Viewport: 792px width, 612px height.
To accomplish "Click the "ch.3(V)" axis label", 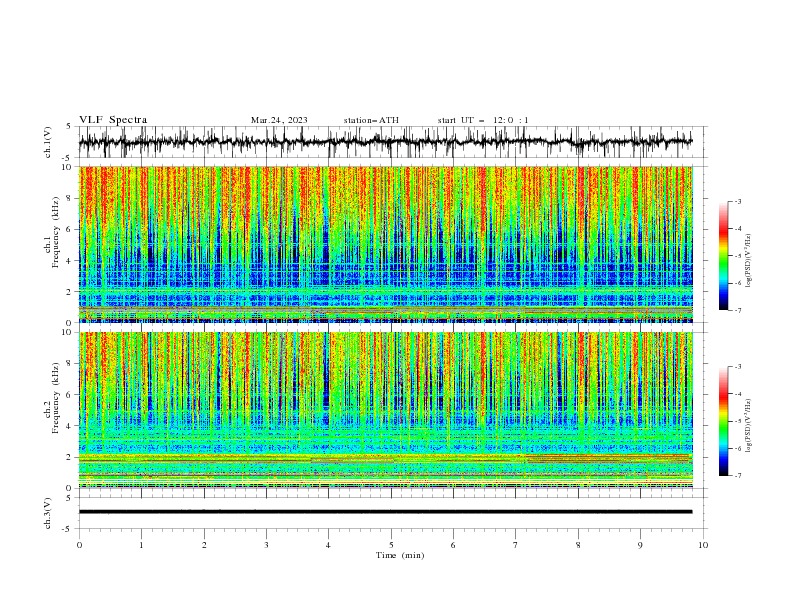I will click(48, 513).
